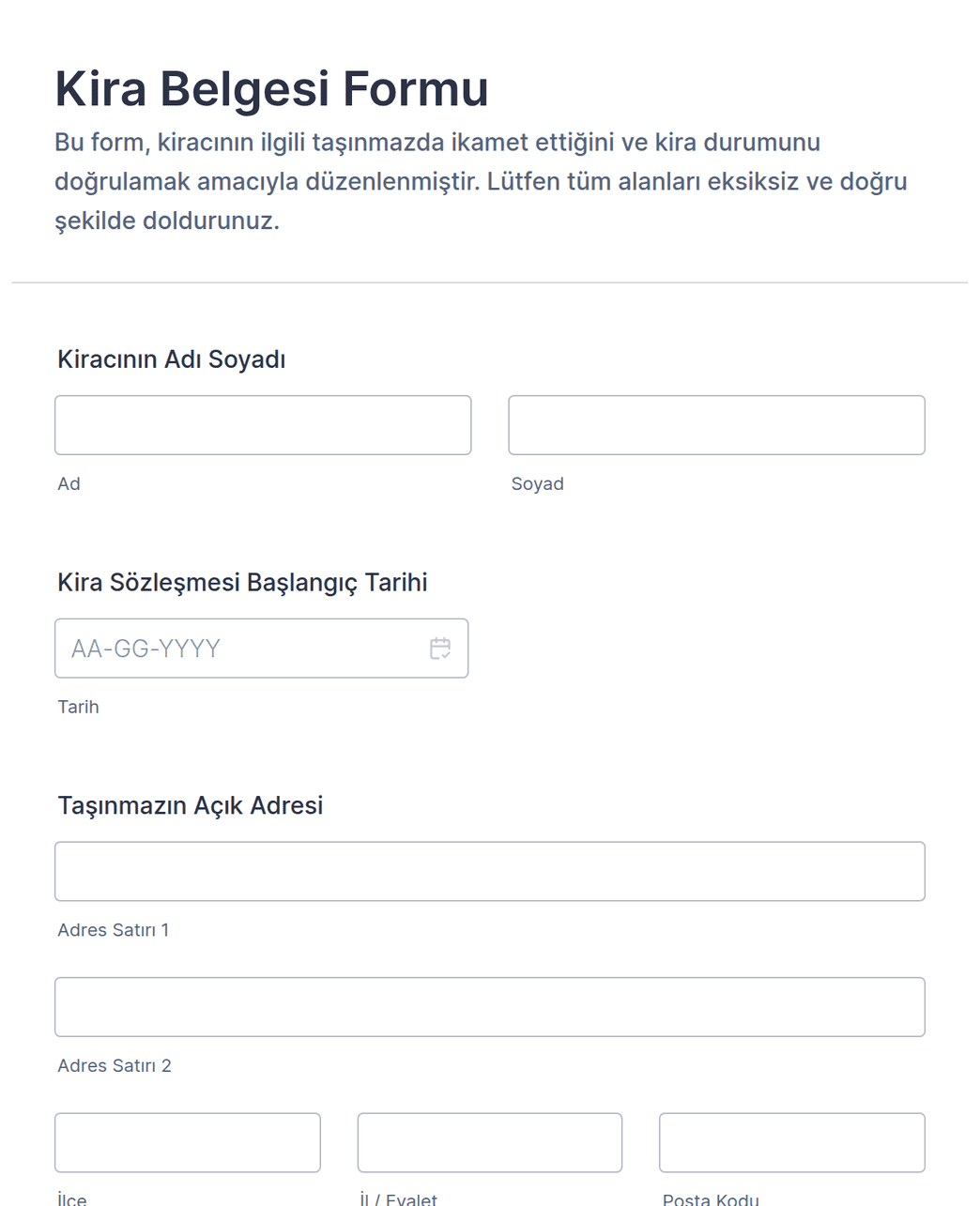Click the Ad first name field
Image resolution: width=980 pixels, height=1206 pixels.
click(263, 425)
